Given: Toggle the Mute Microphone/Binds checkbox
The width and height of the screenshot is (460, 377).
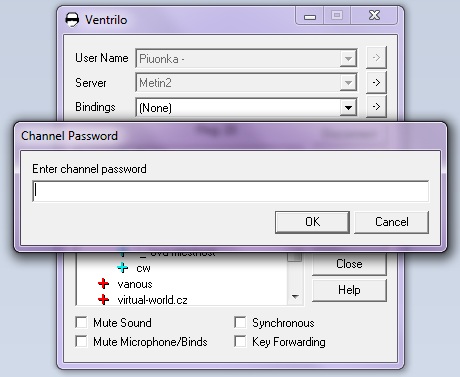Looking at the screenshot, I should [x=81, y=341].
